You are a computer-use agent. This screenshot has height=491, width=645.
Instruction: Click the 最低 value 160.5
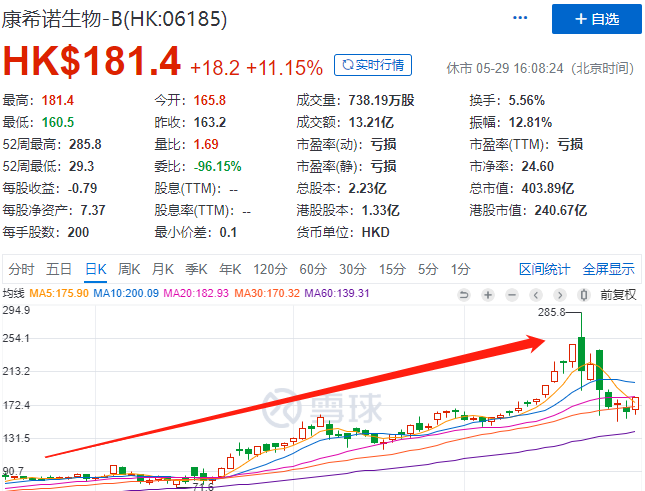point(58,122)
